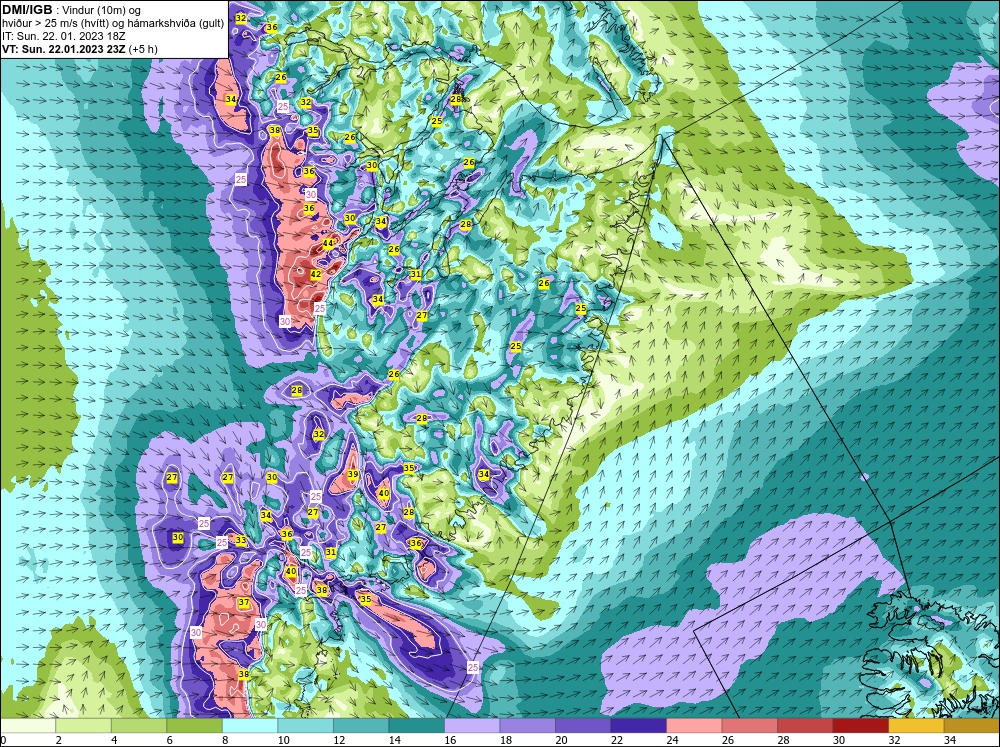Image resolution: width=1000 pixels, height=747 pixels.
Task: Click legend swatch between 26 and 28
Action: pyautogui.click(x=749, y=725)
